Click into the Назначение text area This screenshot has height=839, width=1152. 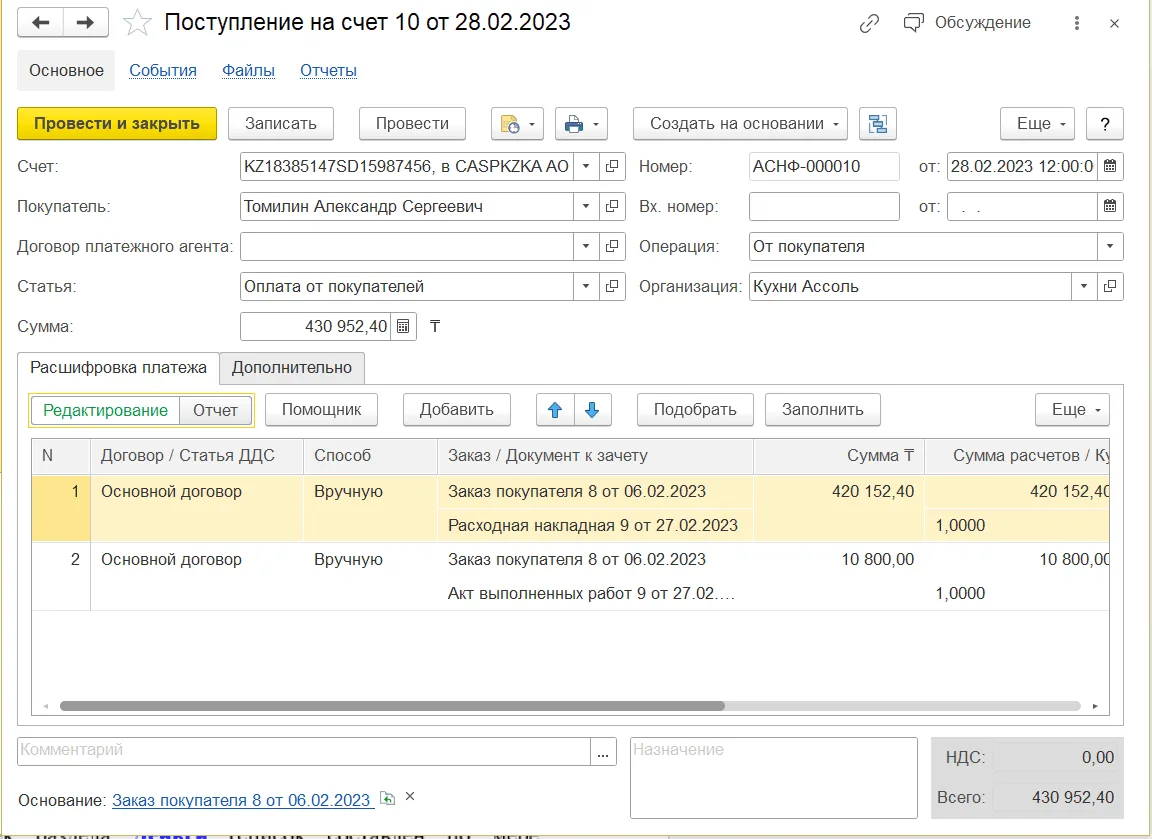[x=774, y=778]
